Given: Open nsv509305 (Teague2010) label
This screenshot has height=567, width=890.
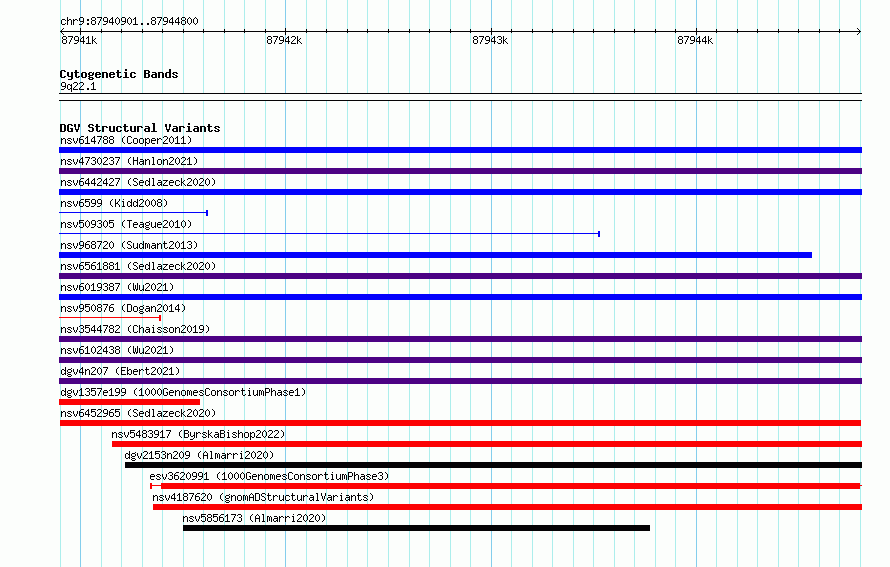Looking at the screenshot, I should click(x=126, y=224).
